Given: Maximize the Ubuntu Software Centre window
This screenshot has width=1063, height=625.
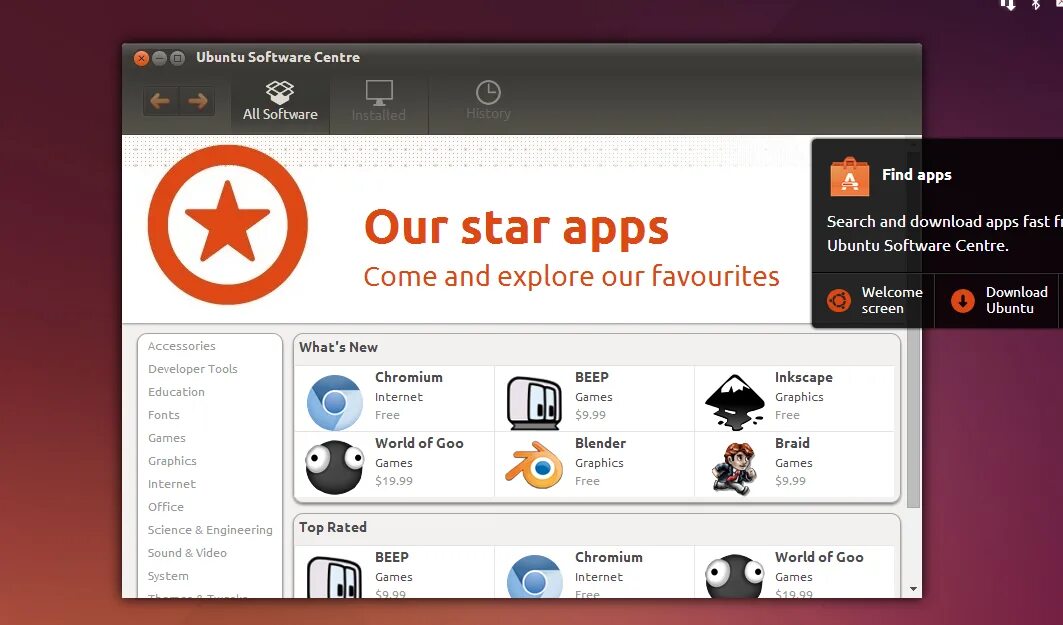Looking at the screenshot, I should [x=178, y=58].
